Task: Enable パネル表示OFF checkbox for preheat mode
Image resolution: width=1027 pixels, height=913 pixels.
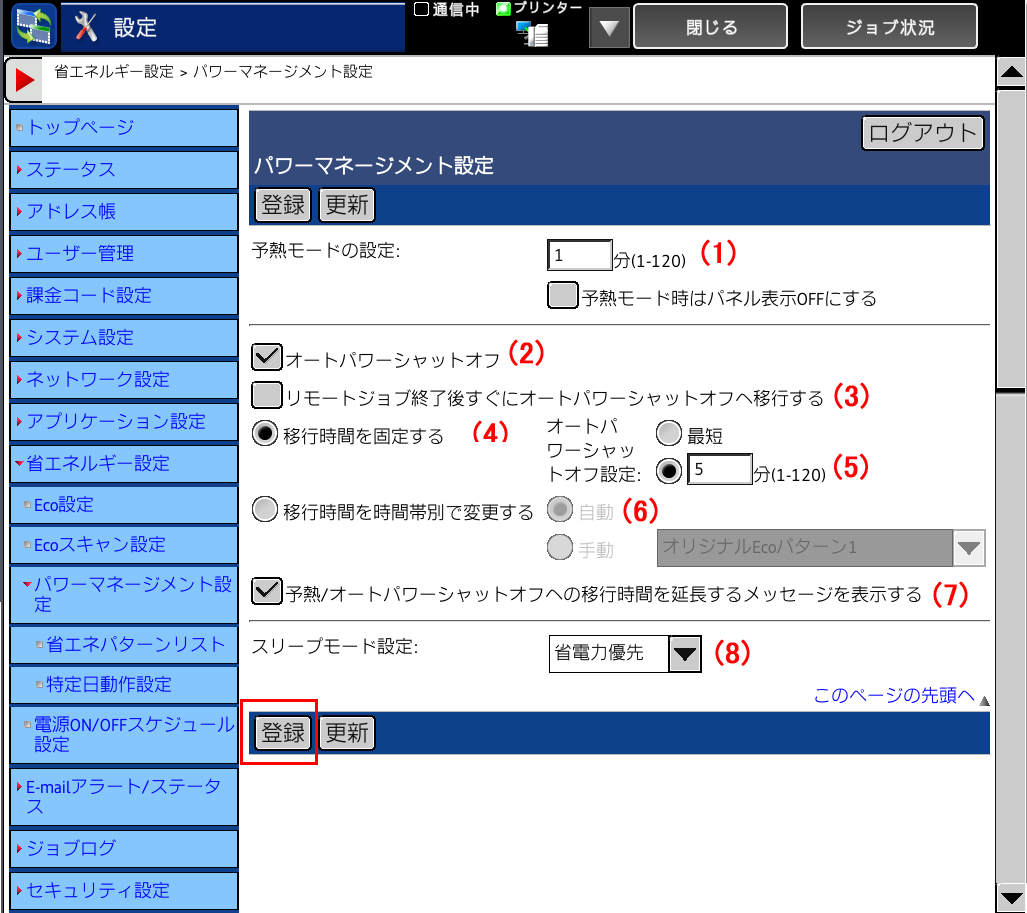Action: point(563,297)
